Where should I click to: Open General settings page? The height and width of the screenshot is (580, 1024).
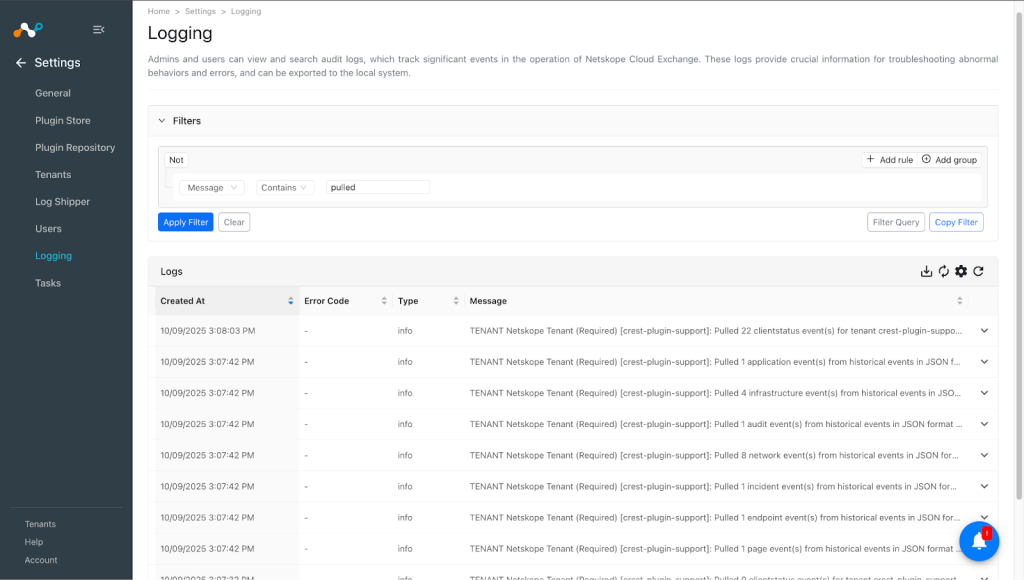point(53,93)
